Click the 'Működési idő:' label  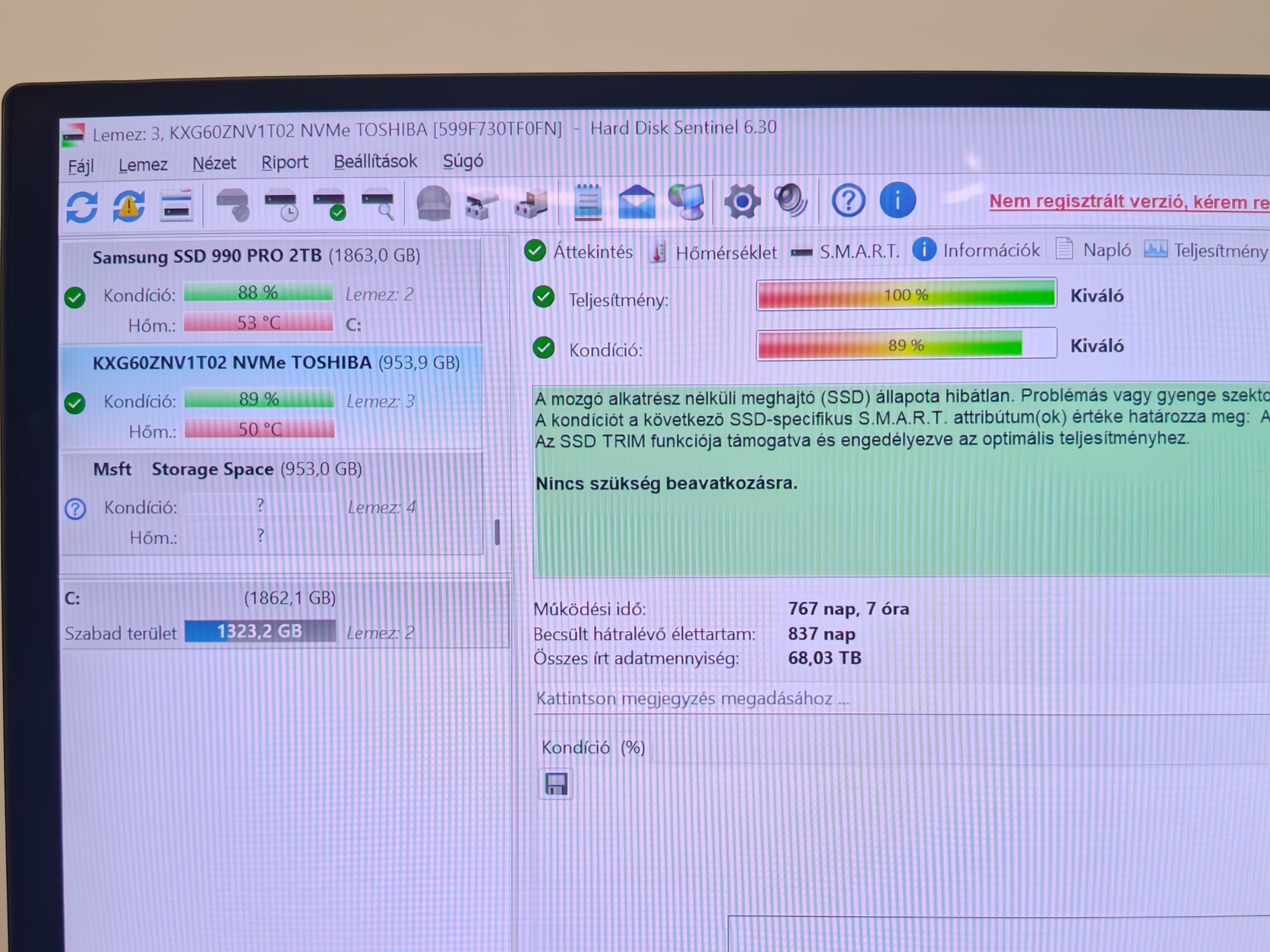(x=589, y=609)
